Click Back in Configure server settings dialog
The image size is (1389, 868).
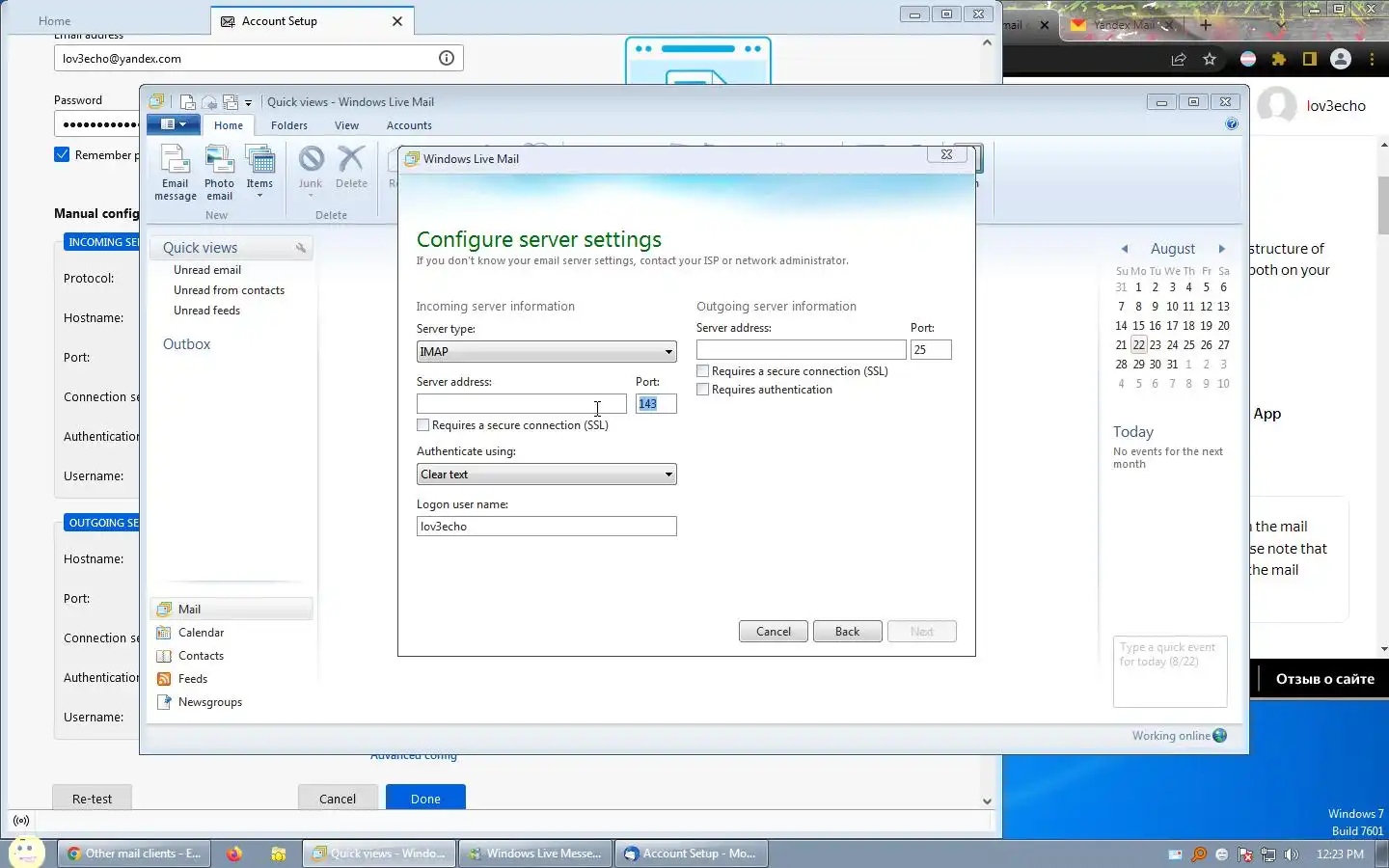847,632
